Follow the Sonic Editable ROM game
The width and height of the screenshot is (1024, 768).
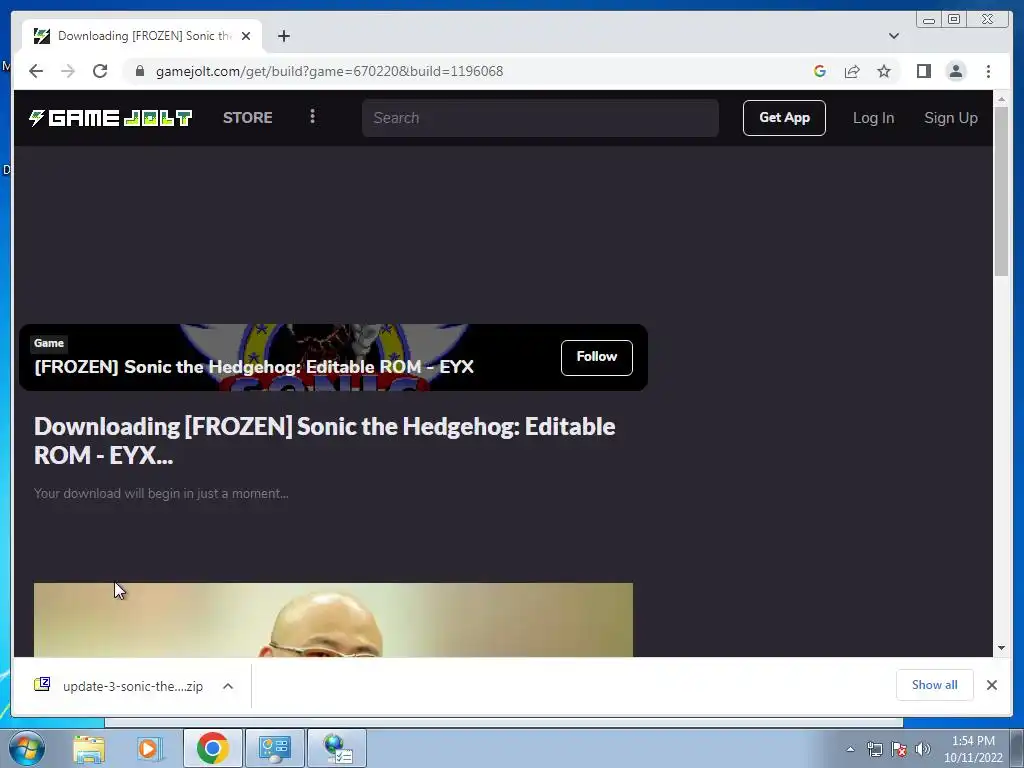[596, 357]
